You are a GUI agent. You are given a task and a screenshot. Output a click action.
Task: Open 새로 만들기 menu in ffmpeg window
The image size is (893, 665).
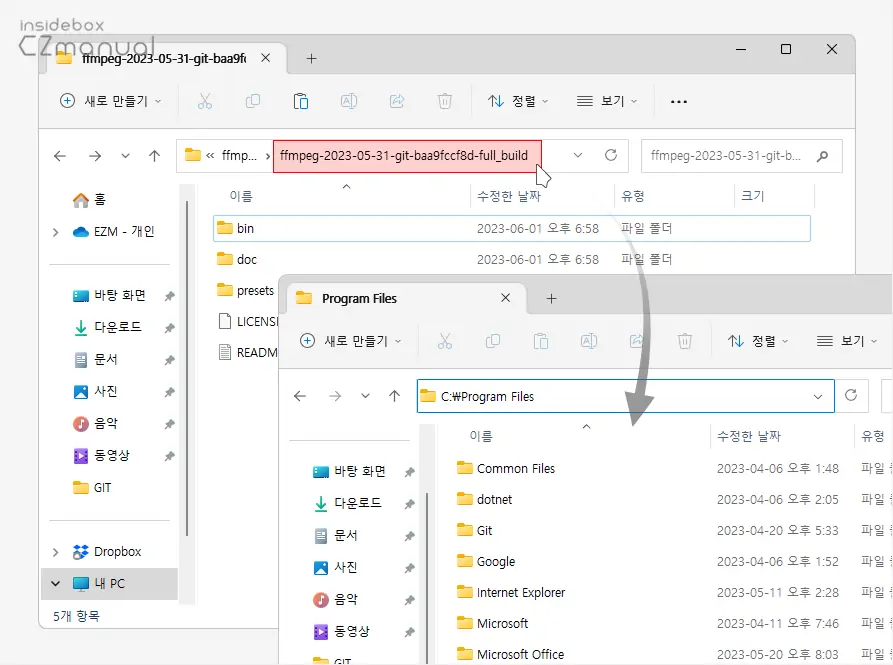[110, 101]
